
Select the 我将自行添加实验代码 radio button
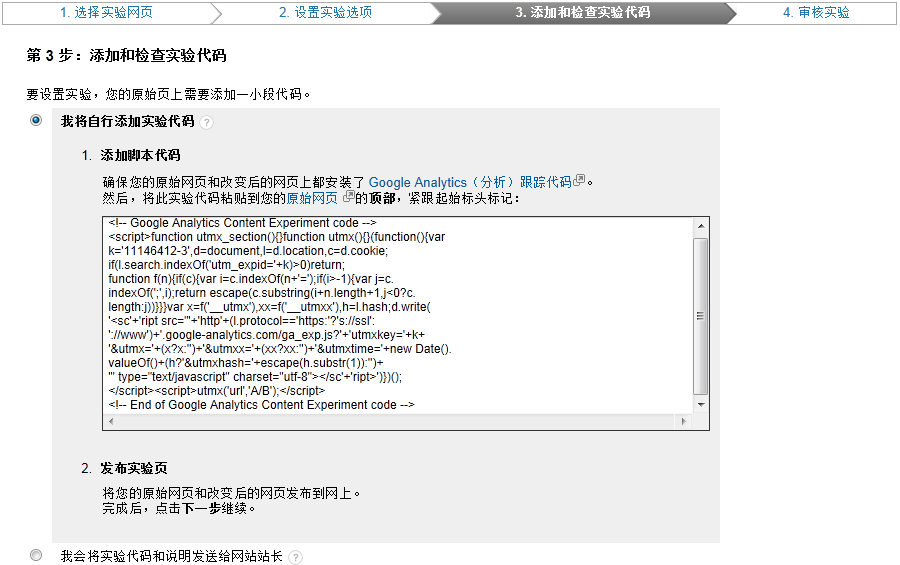coord(37,120)
